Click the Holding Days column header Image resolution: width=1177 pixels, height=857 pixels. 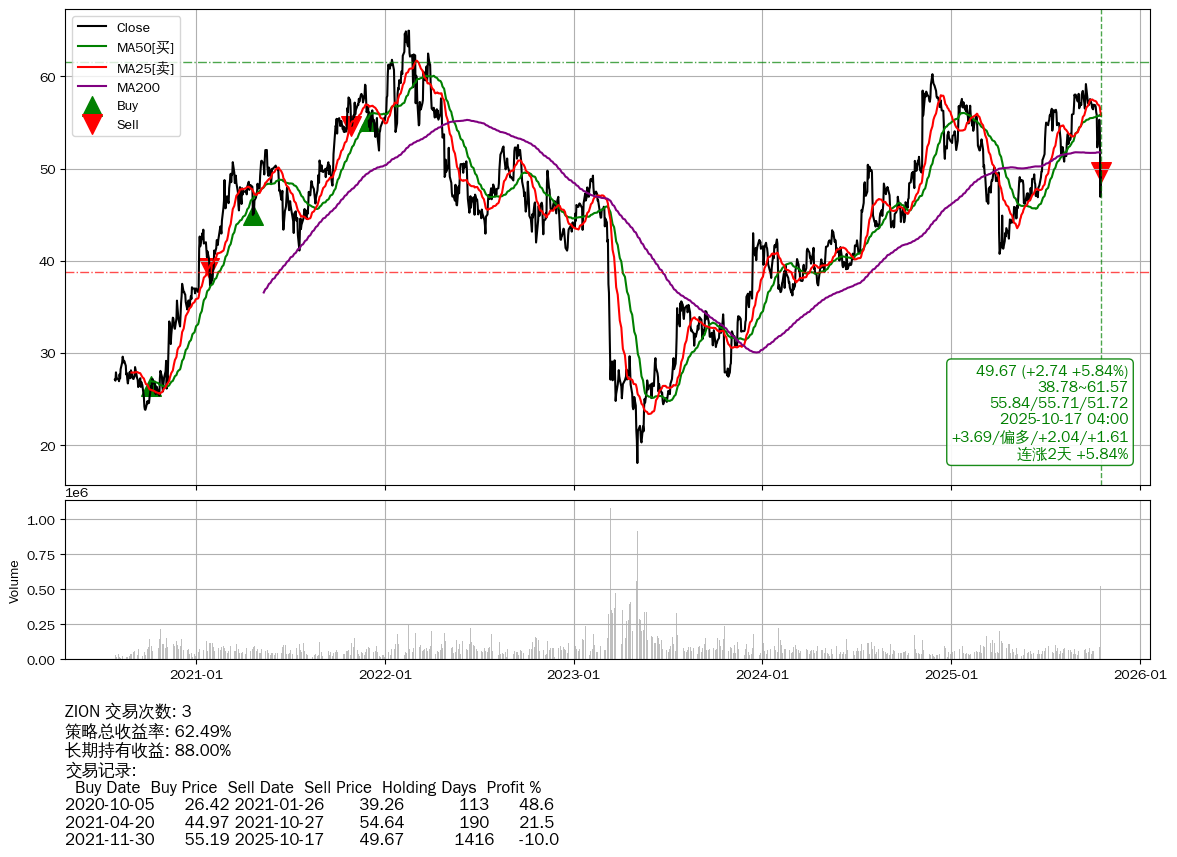[429, 788]
